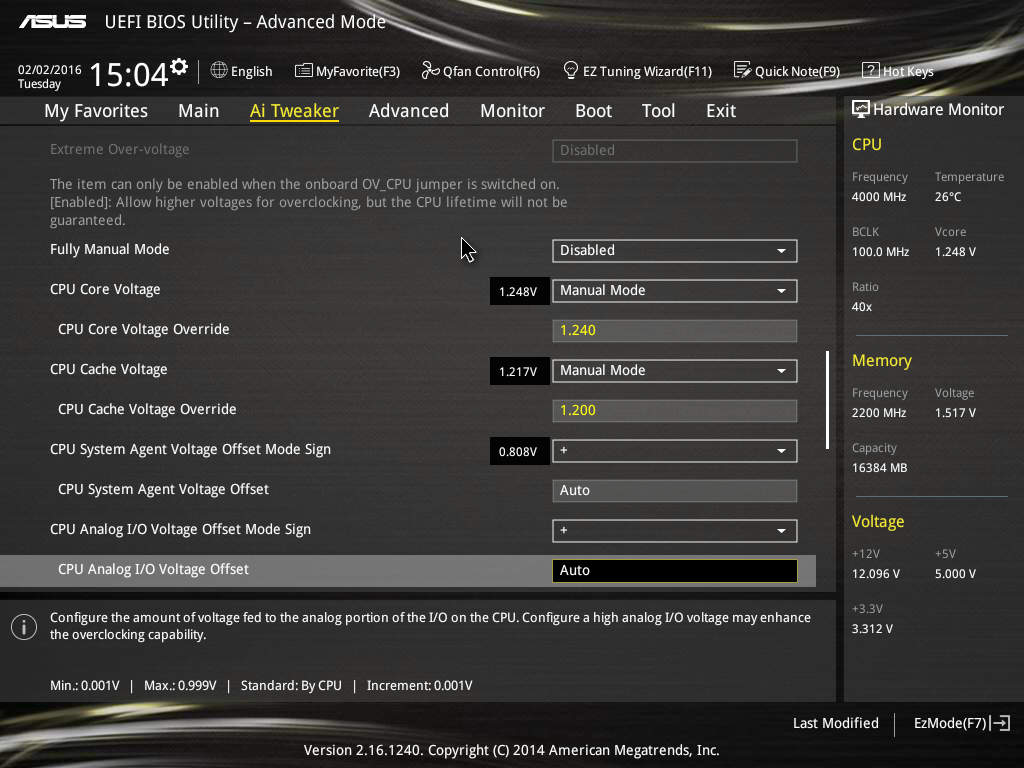This screenshot has width=1024, height=768.
Task: Open the Monitor tab
Action: coord(512,111)
